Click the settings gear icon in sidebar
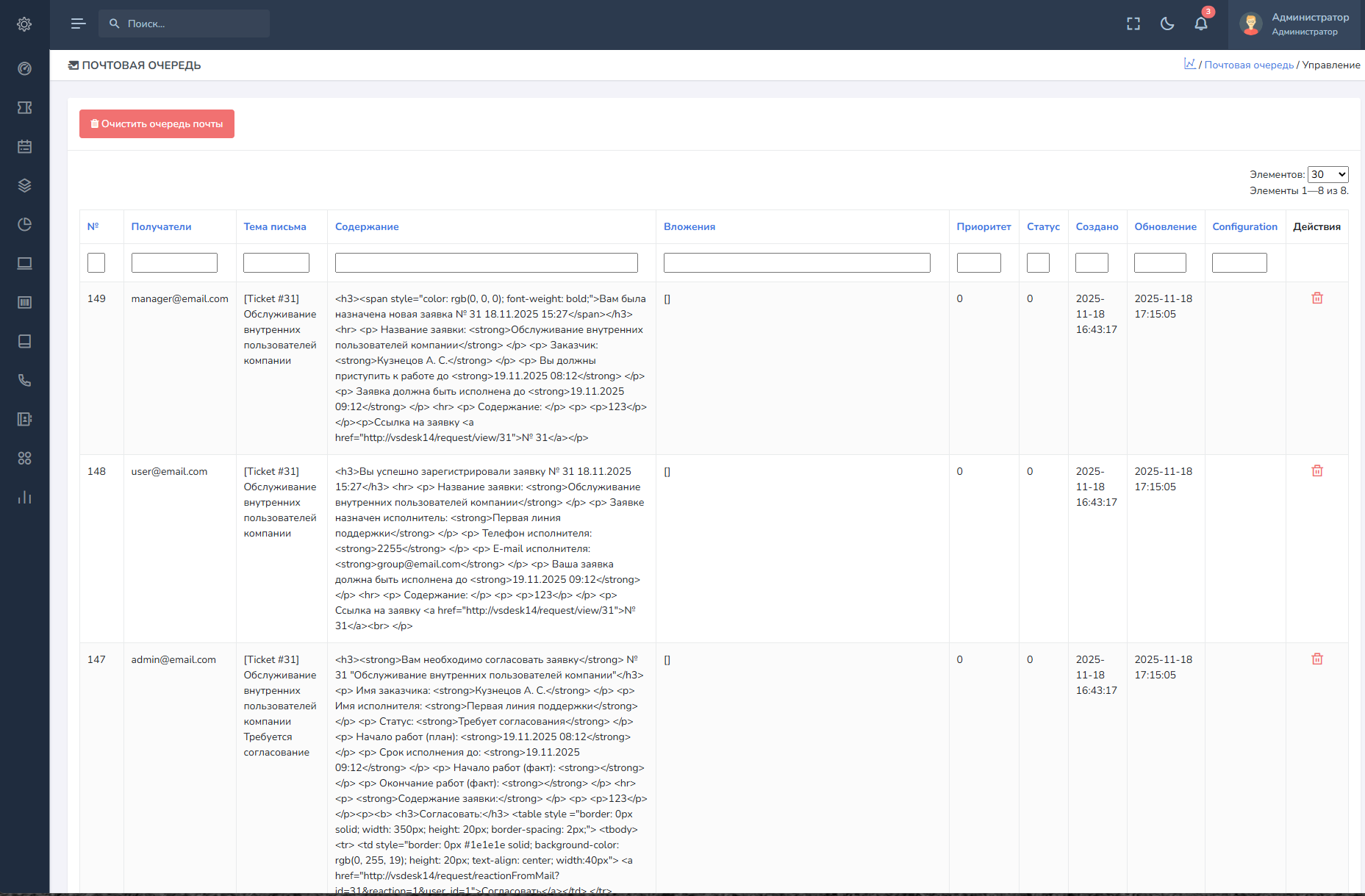 (24, 24)
